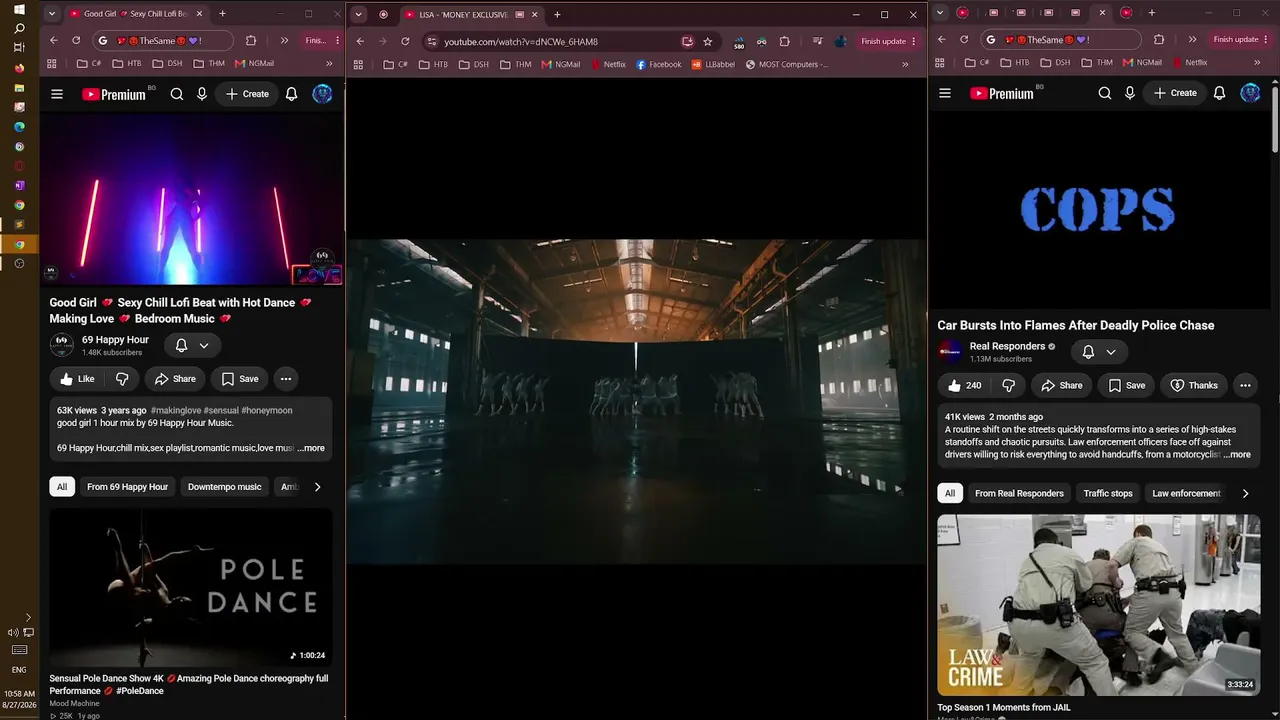The image size is (1280, 720).
Task: Show more bookmarks in middle window
Action: (905, 65)
